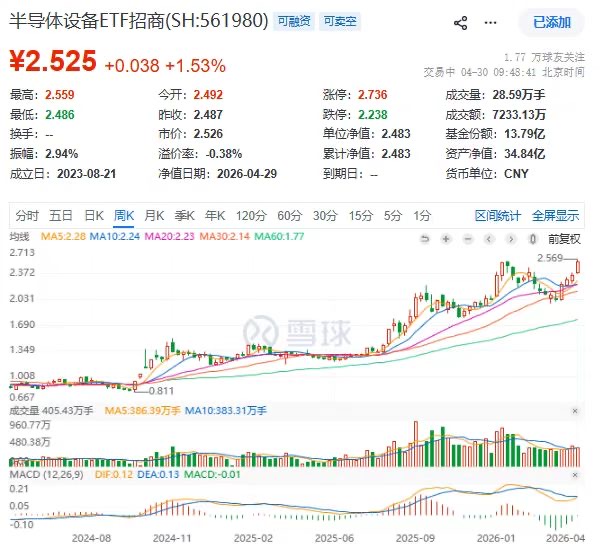This screenshot has height=554, width=605.
Task: Click the ¥2.525 price
Action: pos(53,61)
